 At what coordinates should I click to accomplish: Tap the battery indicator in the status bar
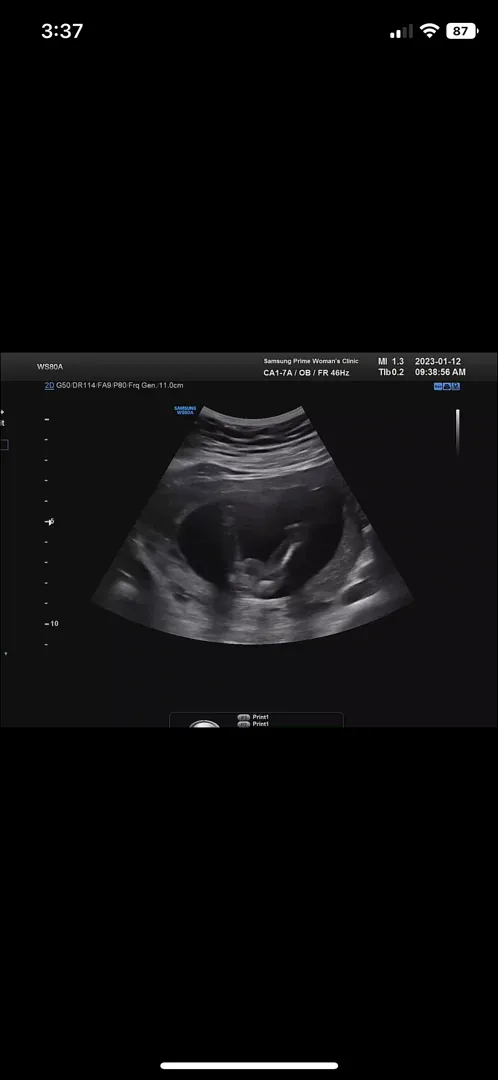click(461, 31)
